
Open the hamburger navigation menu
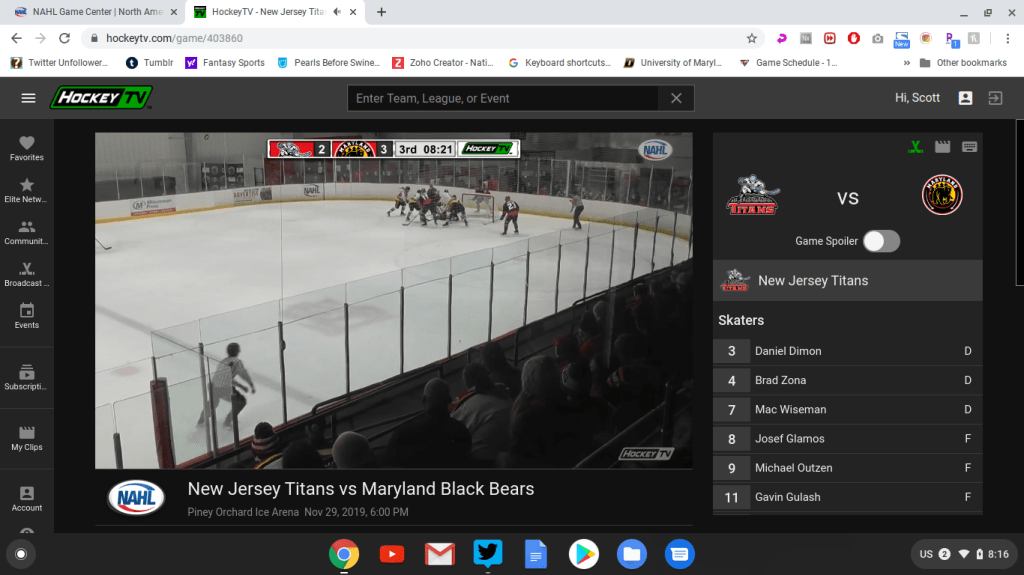coord(28,98)
